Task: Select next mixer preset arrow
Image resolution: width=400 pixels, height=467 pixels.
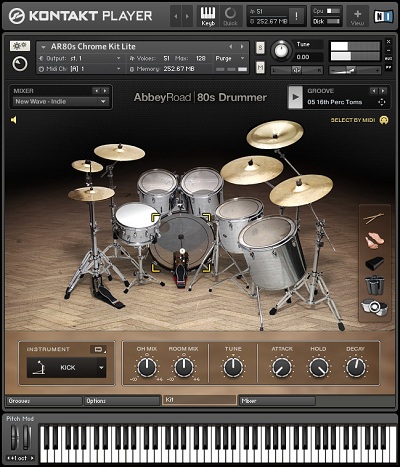Action: (105, 91)
